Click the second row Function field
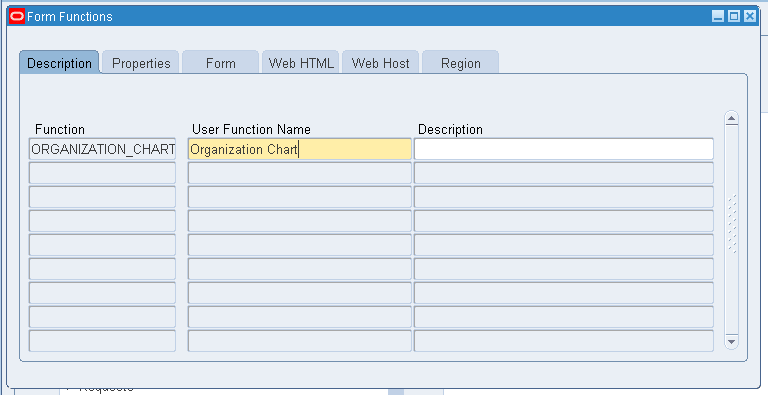The width and height of the screenshot is (768, 395). pyautogui.click(x=102, y=173)
